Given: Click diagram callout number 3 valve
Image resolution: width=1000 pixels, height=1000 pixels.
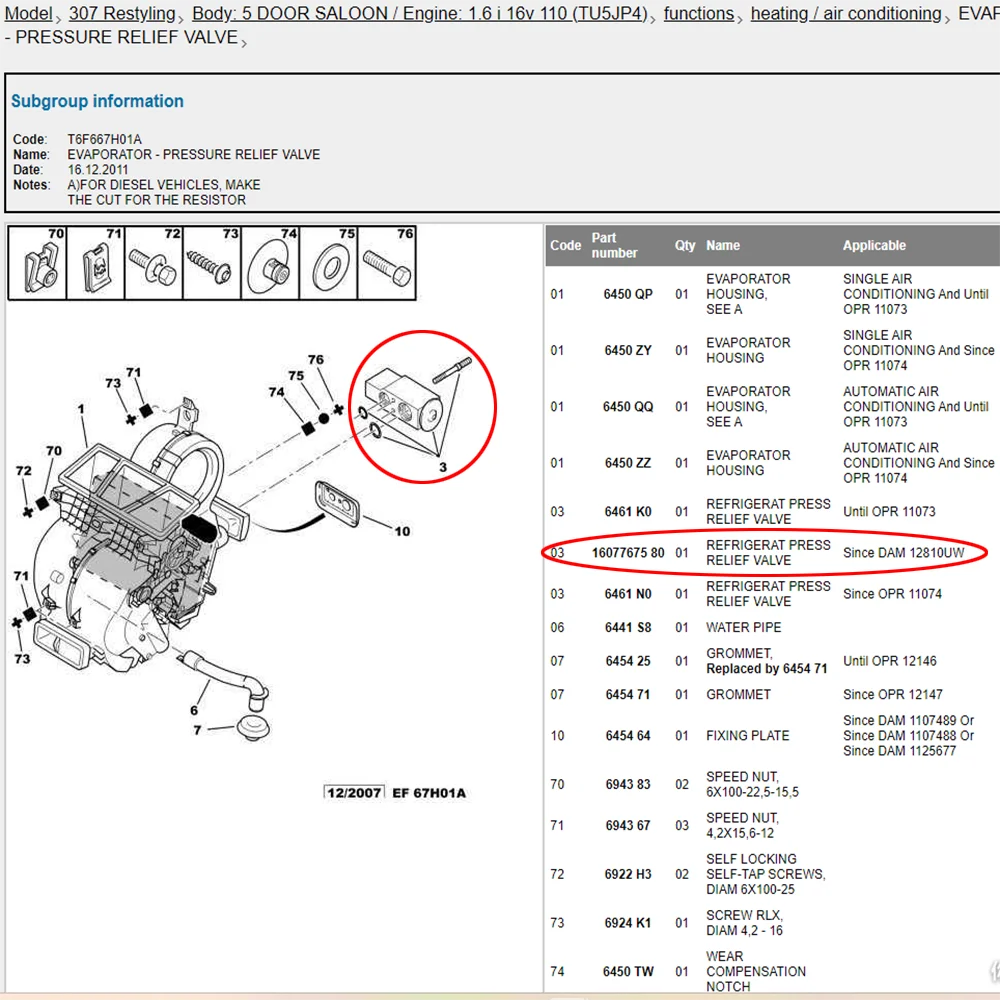Looking at the screenshot, I should [x=443, y=467].
